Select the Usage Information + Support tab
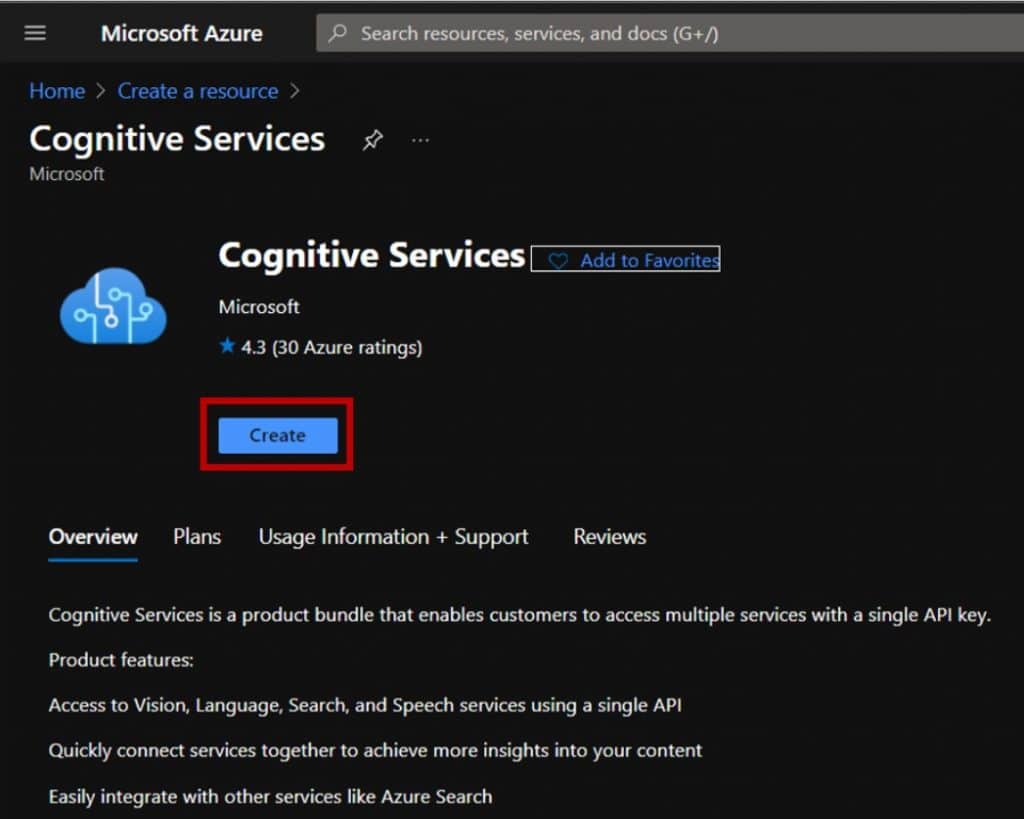Image resolution: width=1024 pixels, height=819 pixels. [393, 537]
